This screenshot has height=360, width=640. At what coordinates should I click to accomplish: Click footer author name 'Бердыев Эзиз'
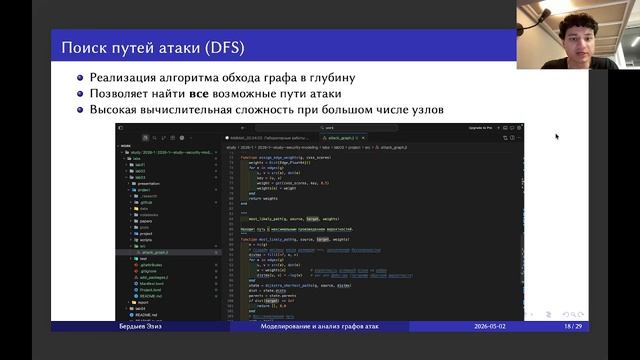(140, 326)
